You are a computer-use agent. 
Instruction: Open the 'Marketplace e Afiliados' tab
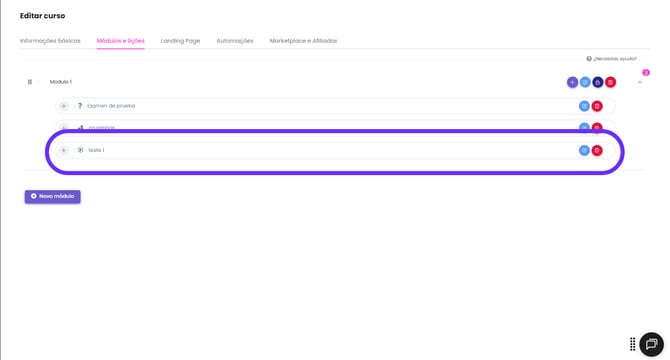(303, 41)
